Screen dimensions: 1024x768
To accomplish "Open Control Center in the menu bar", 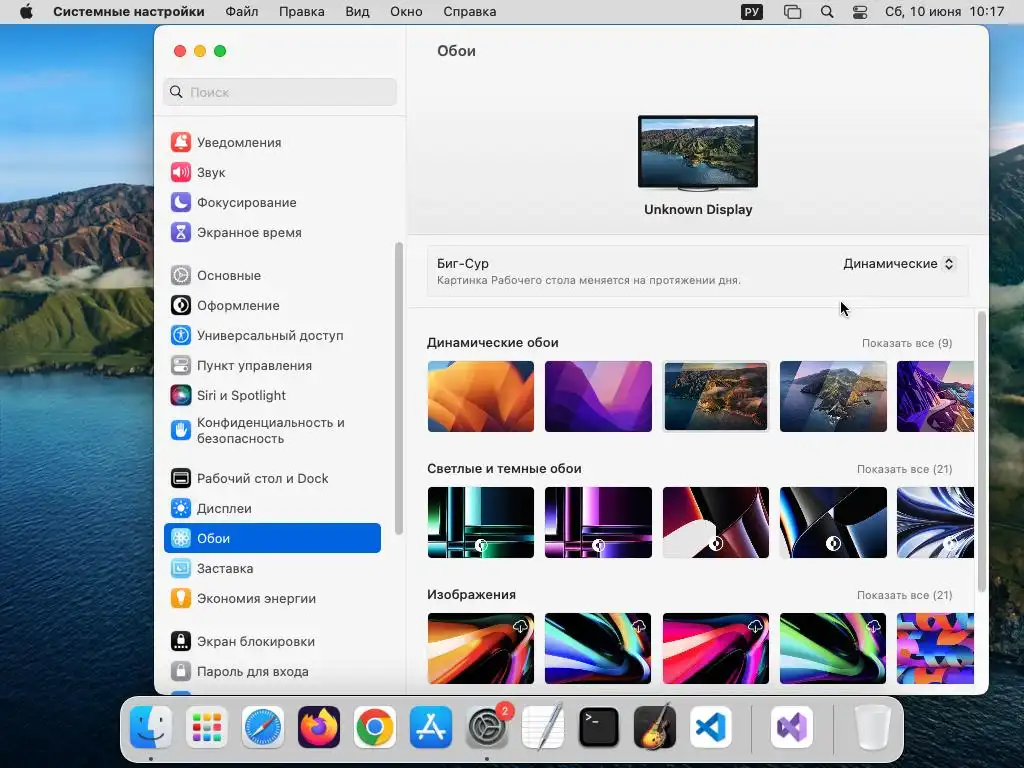I will 860,12.
